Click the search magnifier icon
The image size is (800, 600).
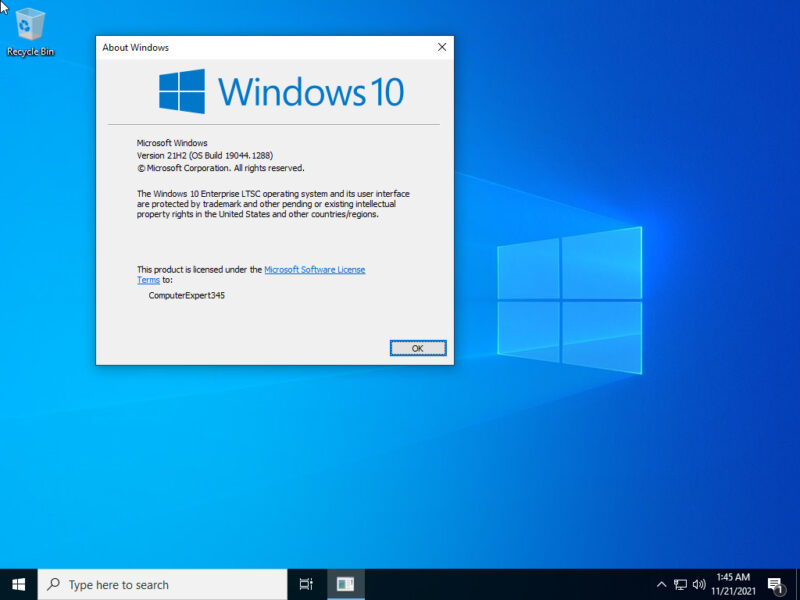[x=51, y=584]
